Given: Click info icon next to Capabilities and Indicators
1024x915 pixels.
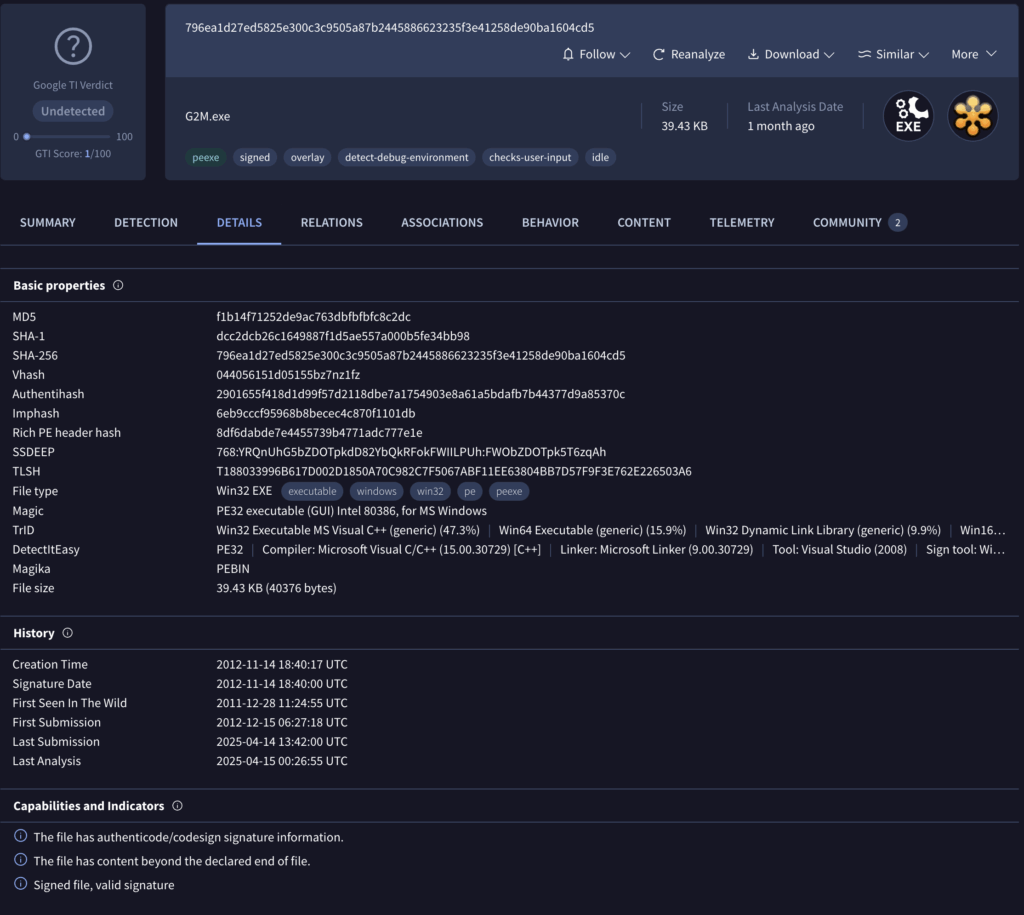Looking at the screenshot, I should click(x=177, y=806).
